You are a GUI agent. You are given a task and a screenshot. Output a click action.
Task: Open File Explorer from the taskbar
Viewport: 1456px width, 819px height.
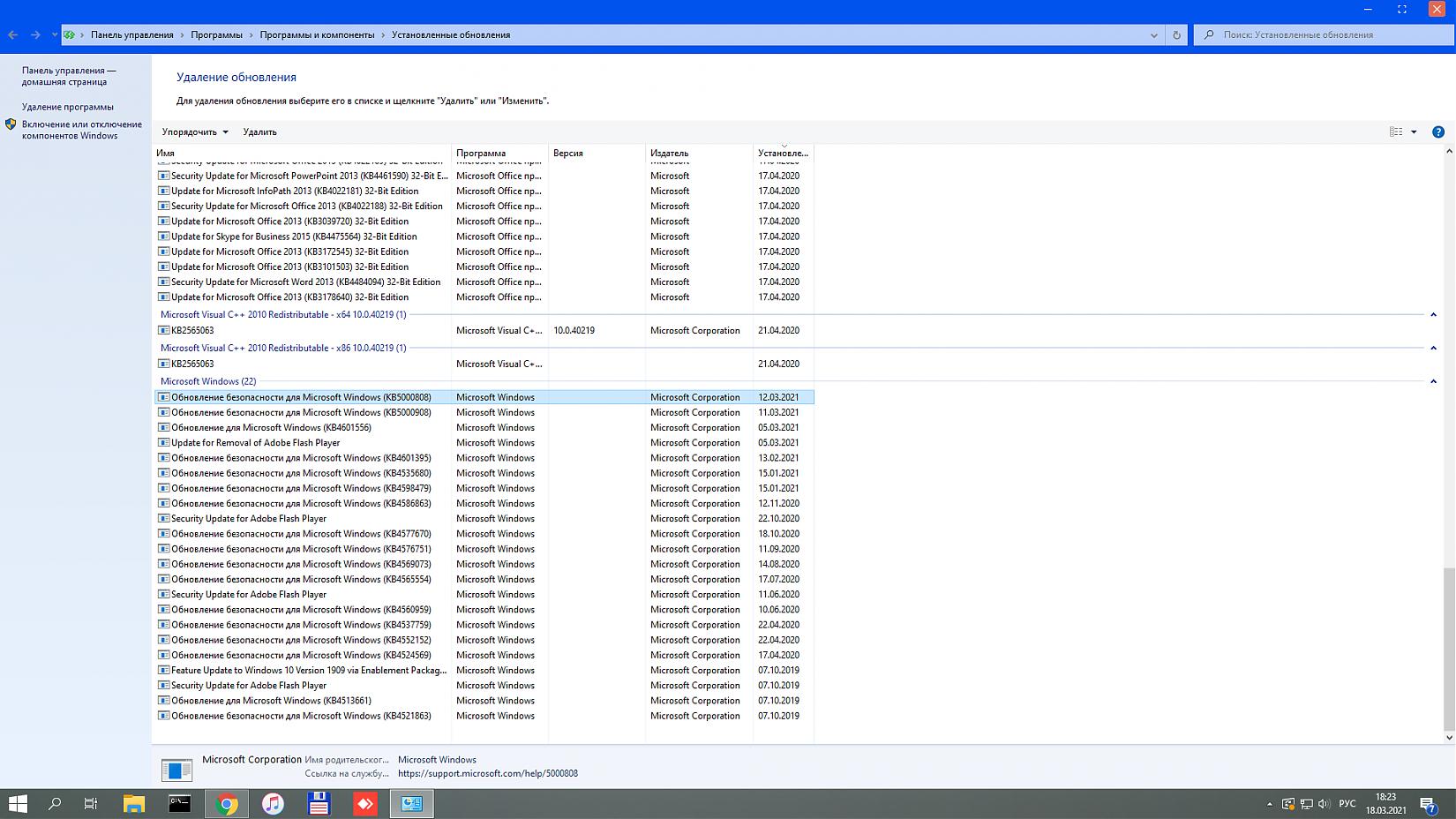pos(134,803)
